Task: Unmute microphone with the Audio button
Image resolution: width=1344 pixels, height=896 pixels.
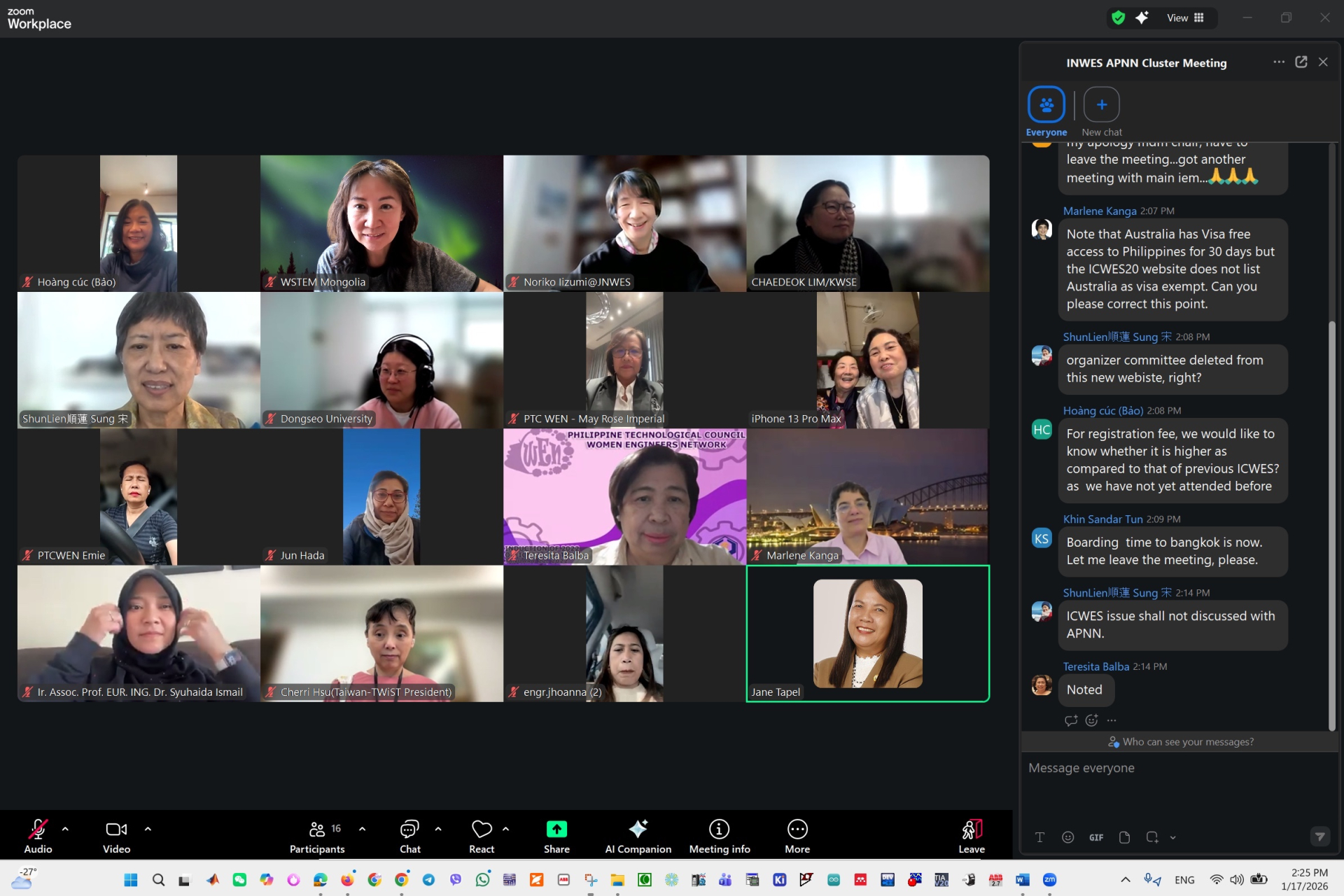Action: click(38, 829)
